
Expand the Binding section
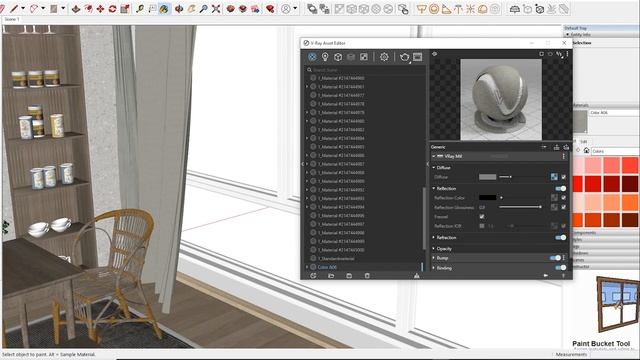pos(434,268)
